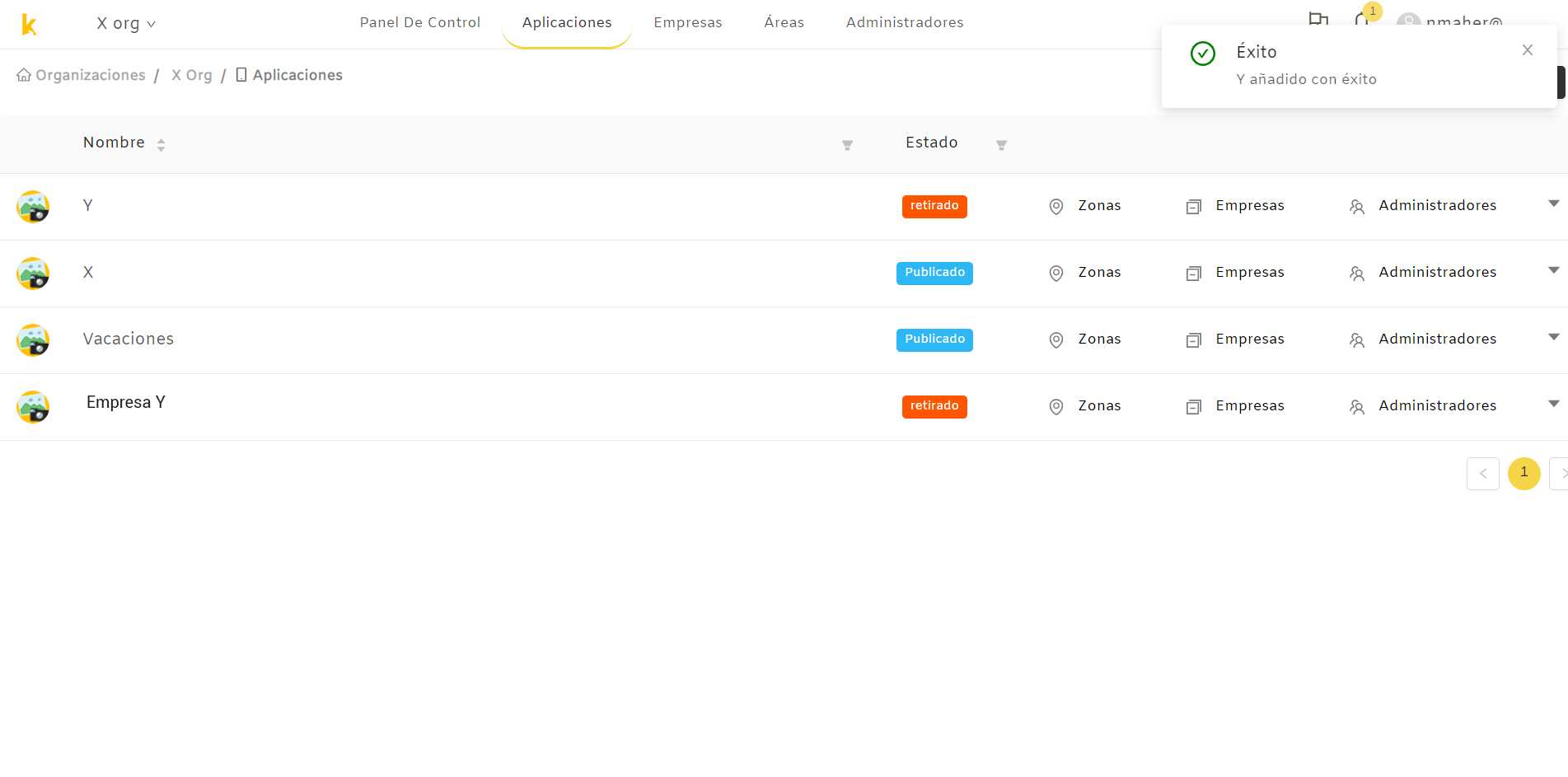Open the Administradores navigation tab

905,23
